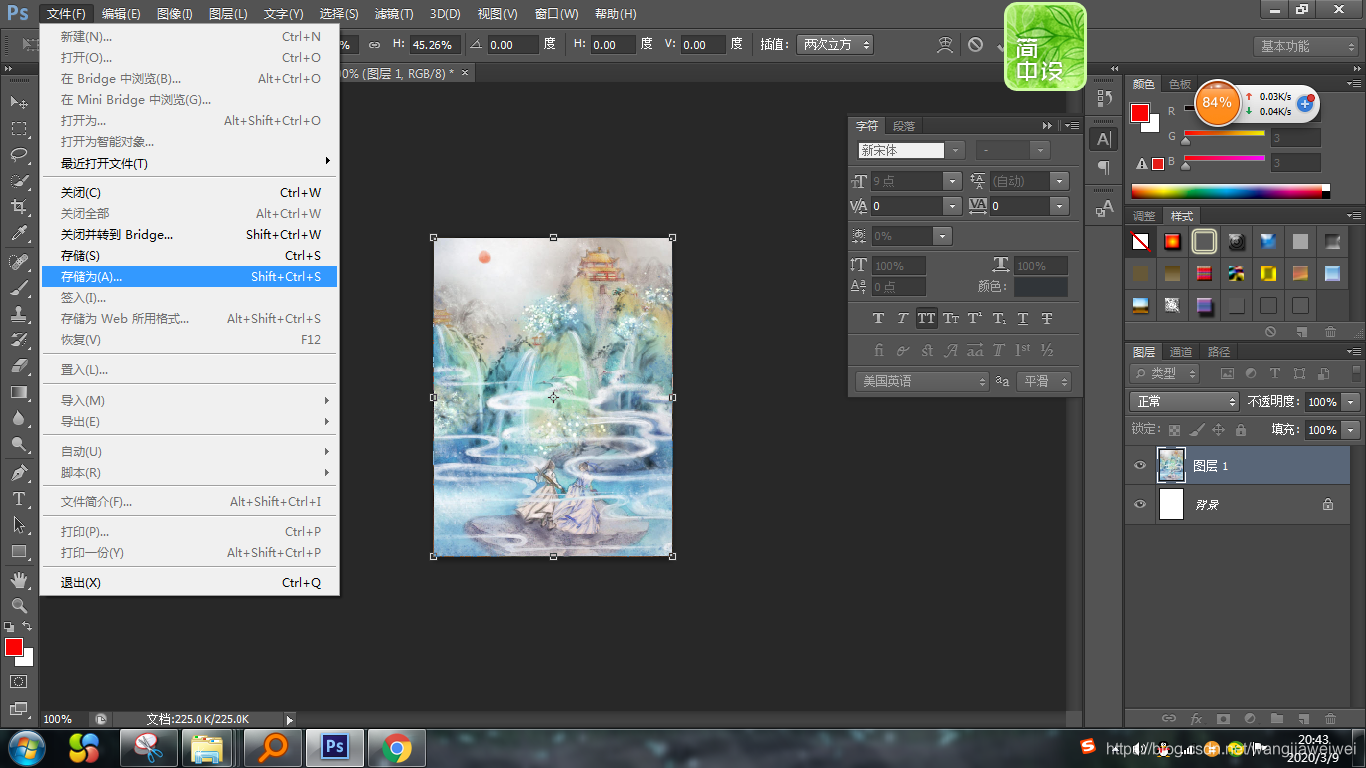1366x768 pixels.
Task: Click the H 45.26% input field
Action: point(435,45)
